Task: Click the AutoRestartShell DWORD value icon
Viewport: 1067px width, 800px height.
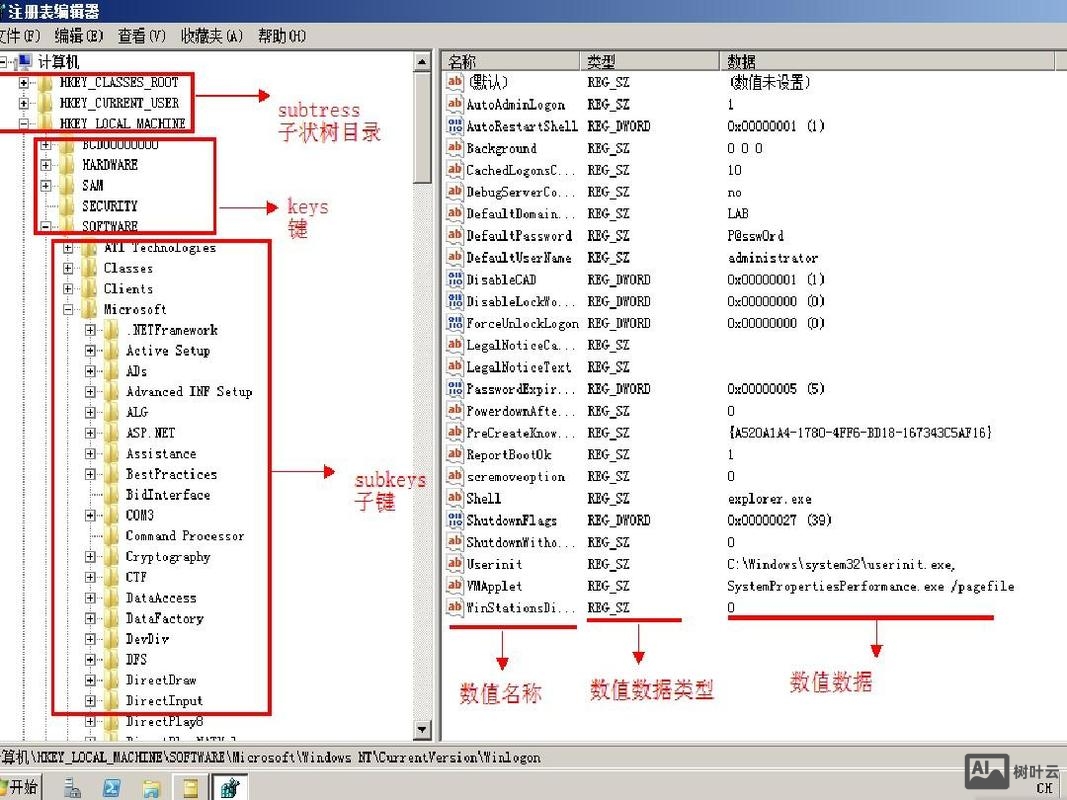Action: [454, 126]
